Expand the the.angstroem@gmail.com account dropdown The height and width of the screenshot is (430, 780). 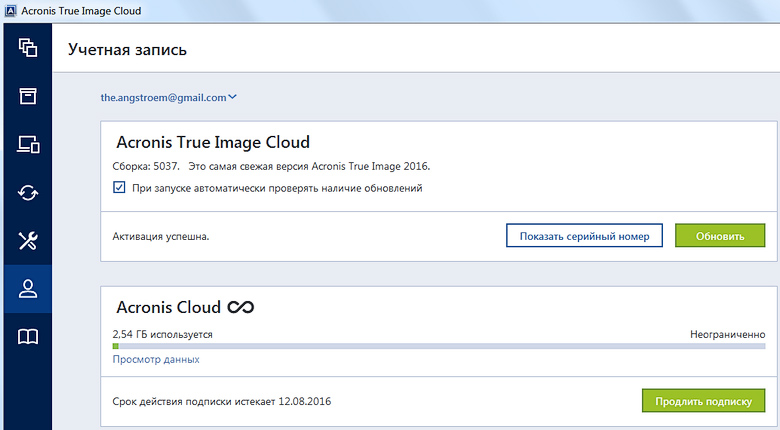coord(169,98)
